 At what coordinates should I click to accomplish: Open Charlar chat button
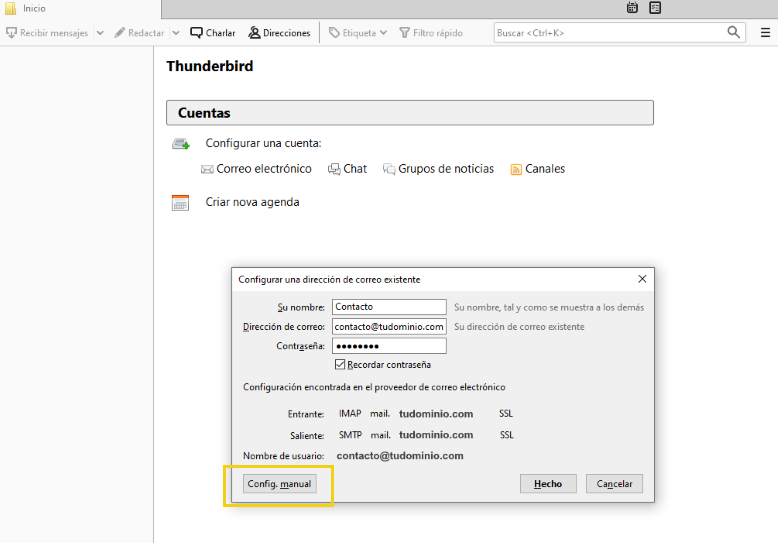coord(213,33)
